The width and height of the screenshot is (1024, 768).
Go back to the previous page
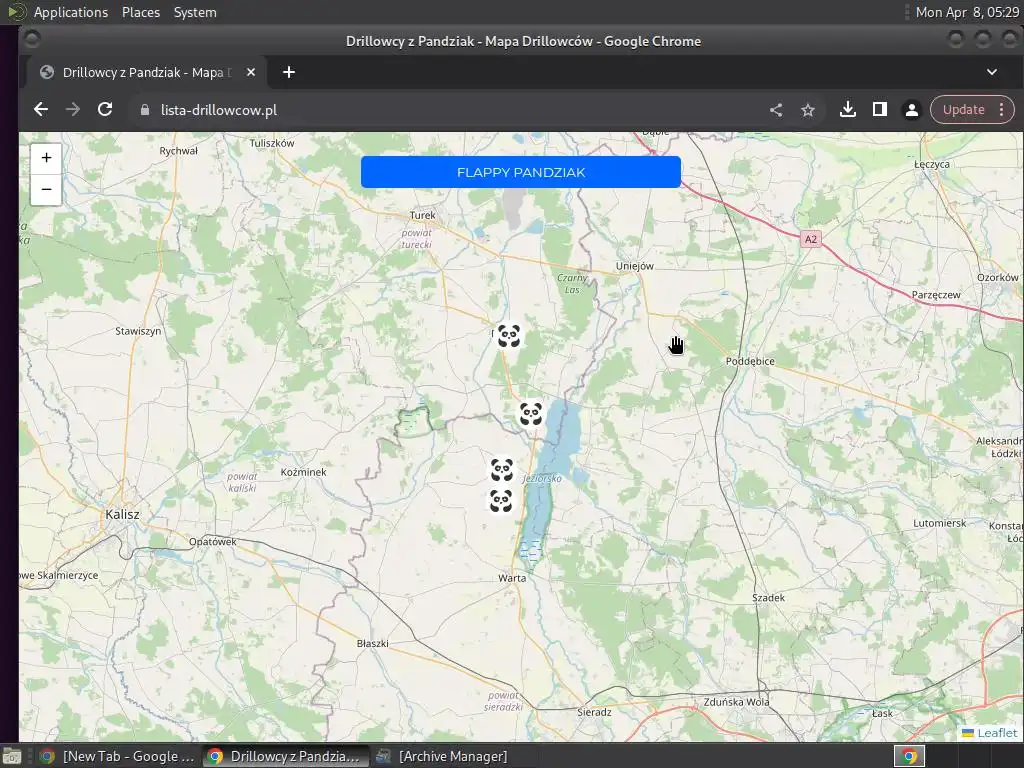41,110
